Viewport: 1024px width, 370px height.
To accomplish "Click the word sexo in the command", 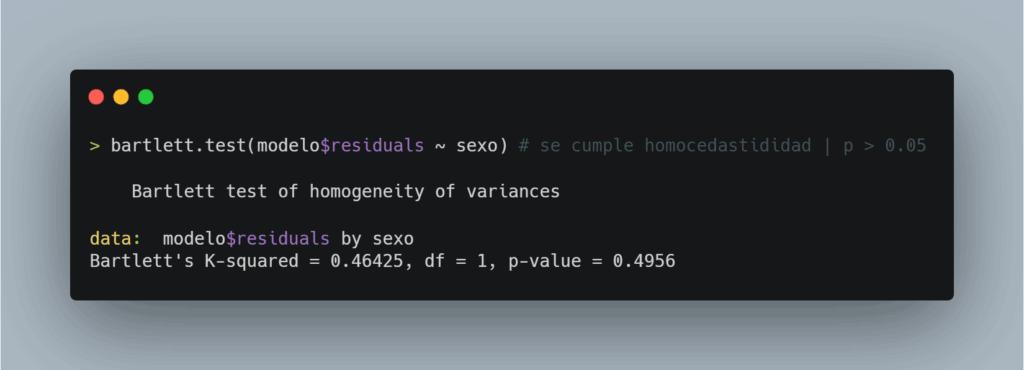I will coord(477,146).
